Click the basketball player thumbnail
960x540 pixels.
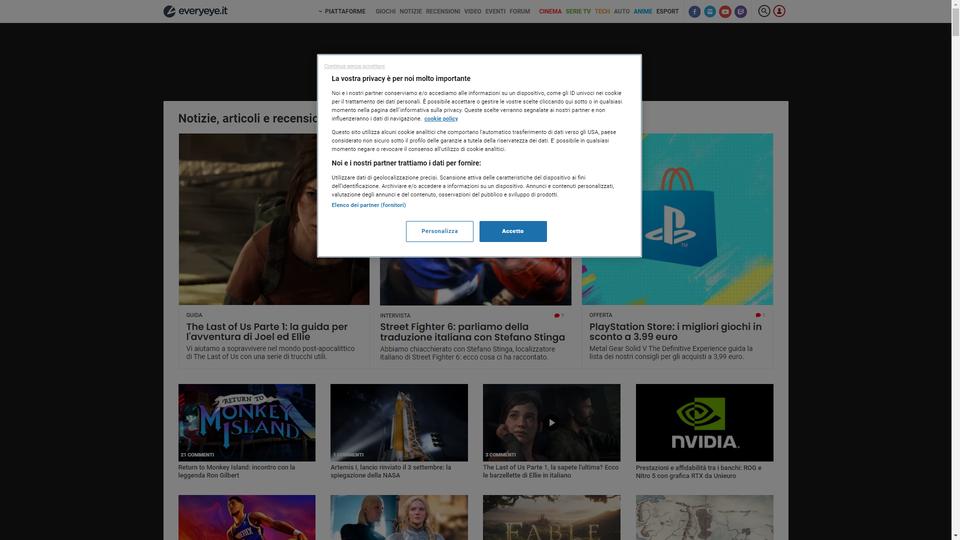247,517
